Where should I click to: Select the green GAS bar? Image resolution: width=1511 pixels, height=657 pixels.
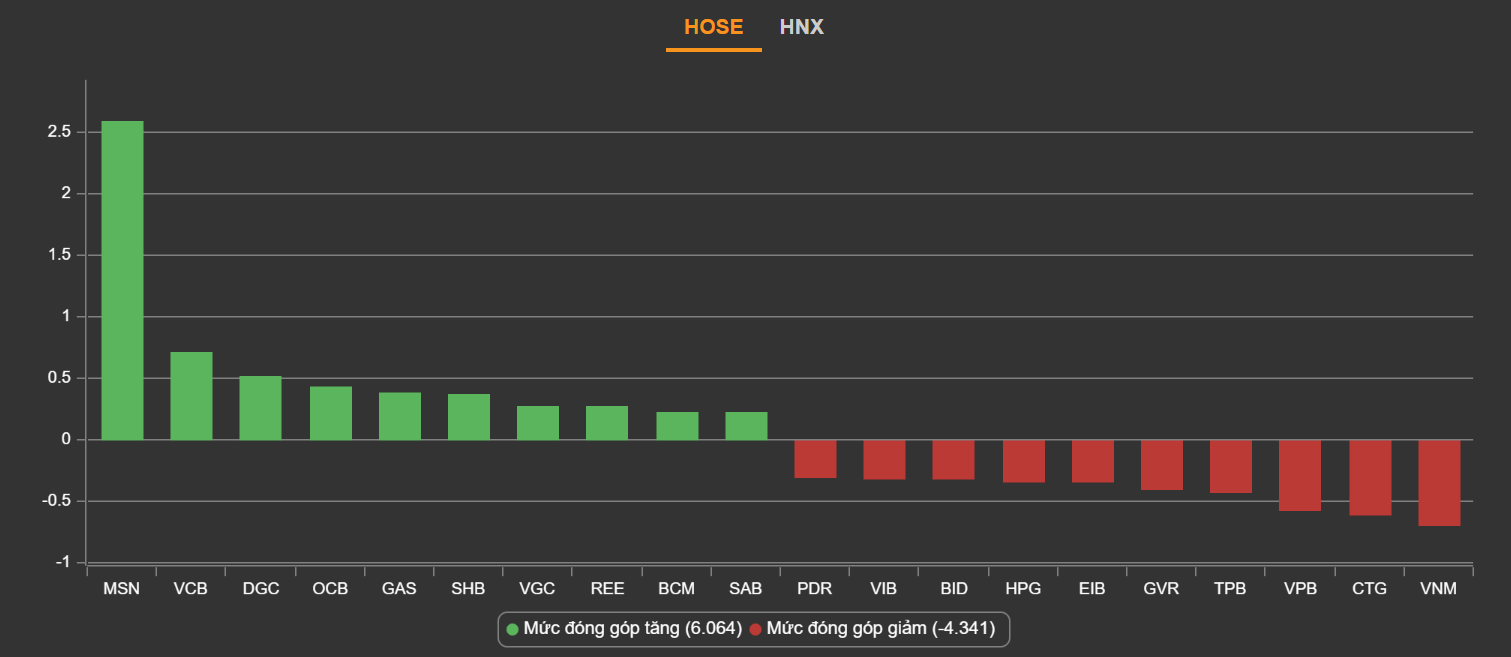(x=399, y=416)
